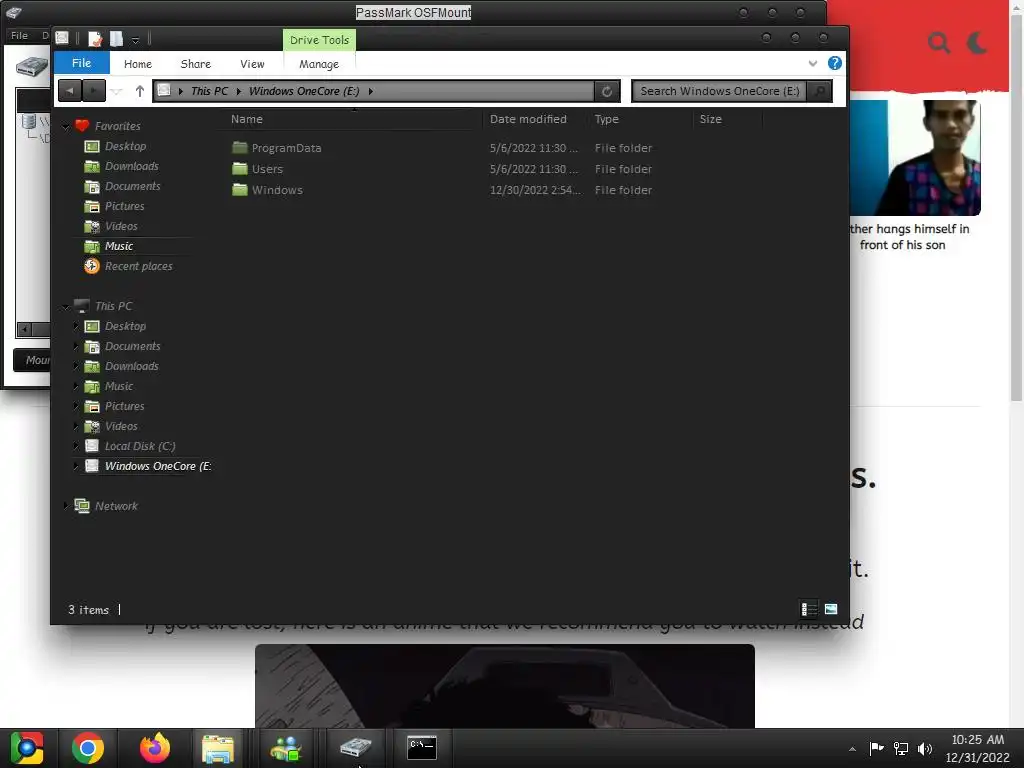The width and height of the screenshot is (1024, 768).
Task: Click the search icon on the red webpage header
Action: pyautogui.click(x=939, y=43)
